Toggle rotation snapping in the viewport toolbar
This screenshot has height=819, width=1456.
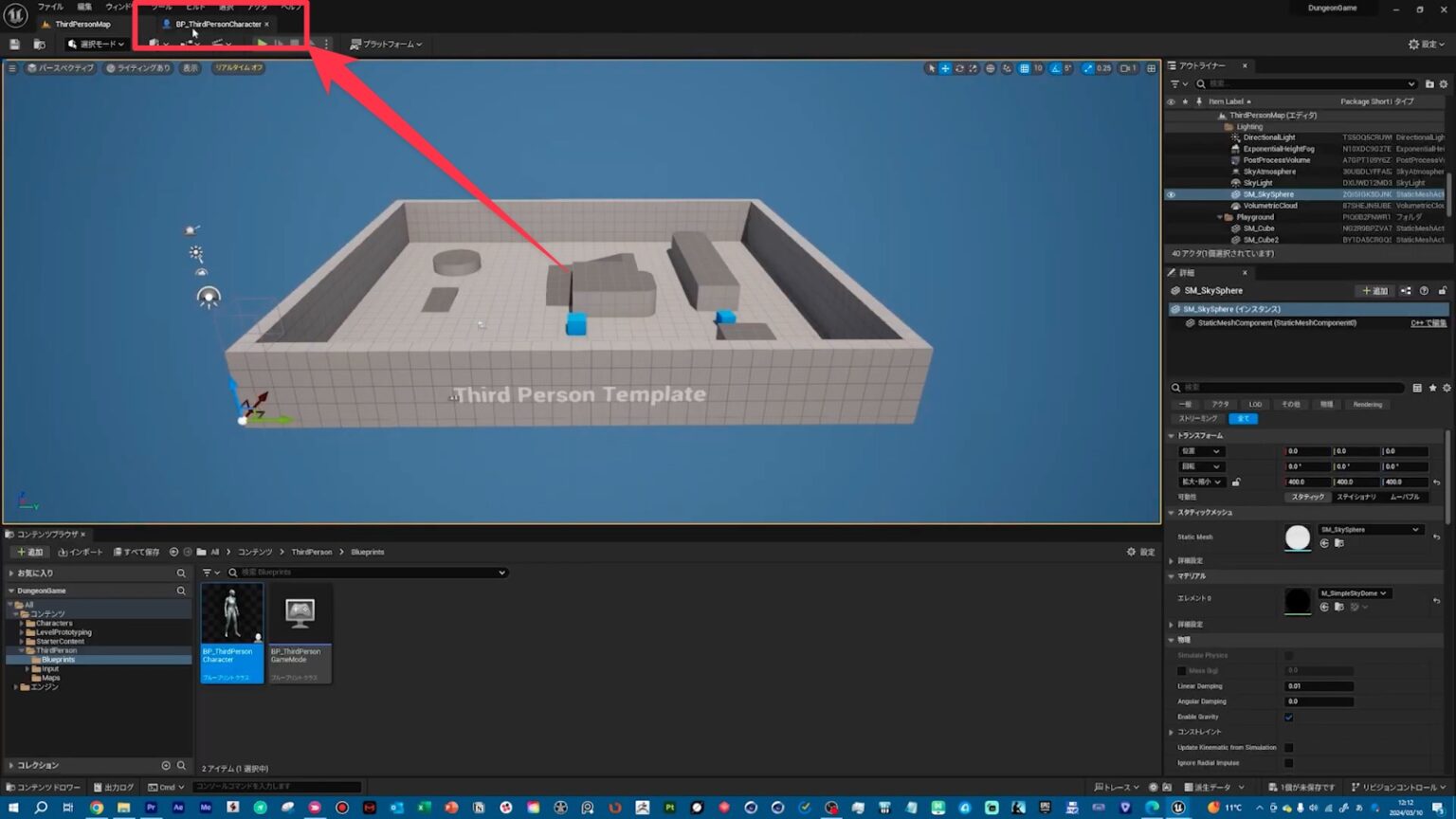point(1055,68)
